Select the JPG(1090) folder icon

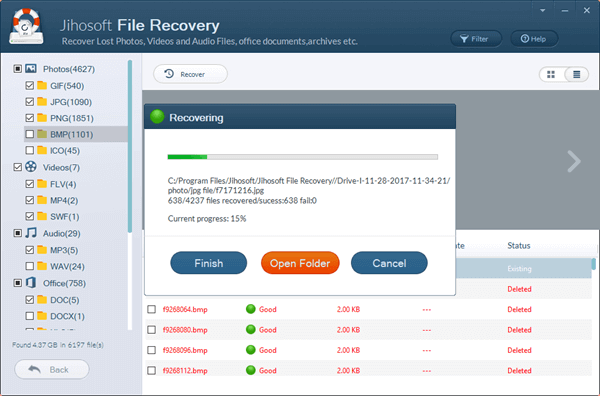[x=42, y=101]
